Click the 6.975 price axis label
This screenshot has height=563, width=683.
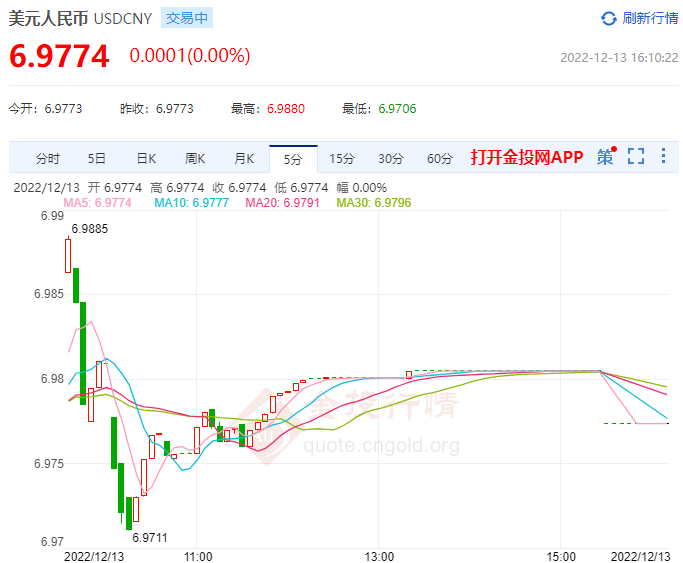click(x=49, y=464)
